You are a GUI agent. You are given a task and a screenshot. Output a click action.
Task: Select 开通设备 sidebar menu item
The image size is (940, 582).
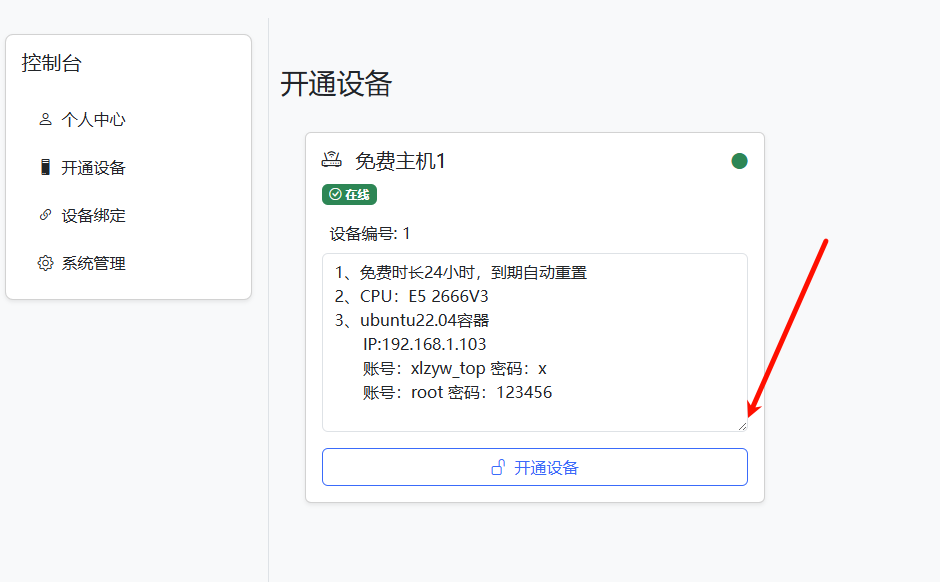coord(93,168)
